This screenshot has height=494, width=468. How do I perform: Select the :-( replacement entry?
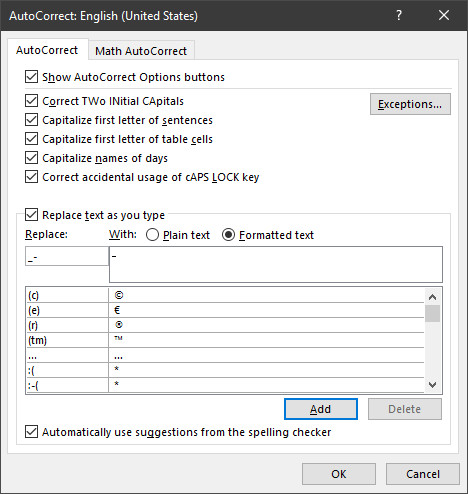[225, 385]
